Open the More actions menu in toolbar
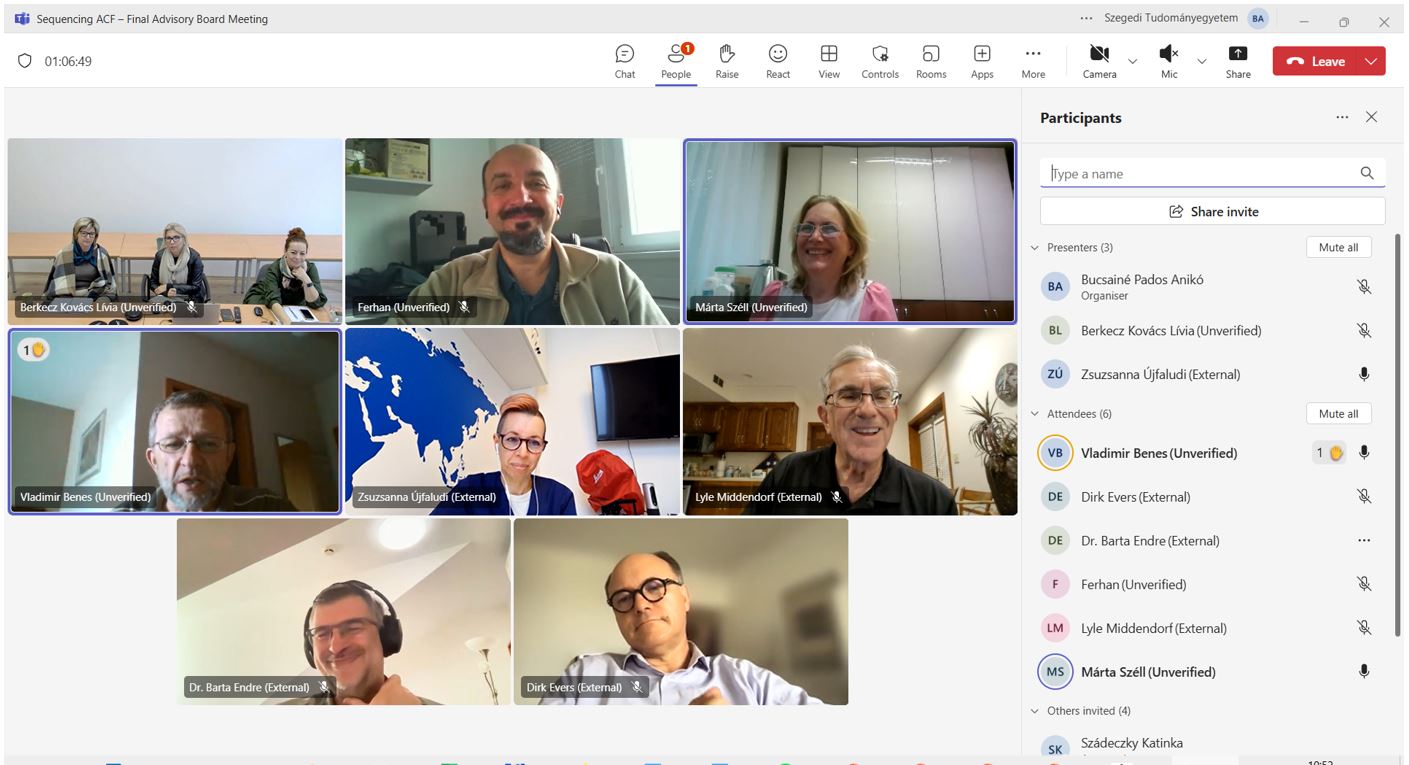This screenshot has height=765, width=1409. click(x=1033, y=61)
